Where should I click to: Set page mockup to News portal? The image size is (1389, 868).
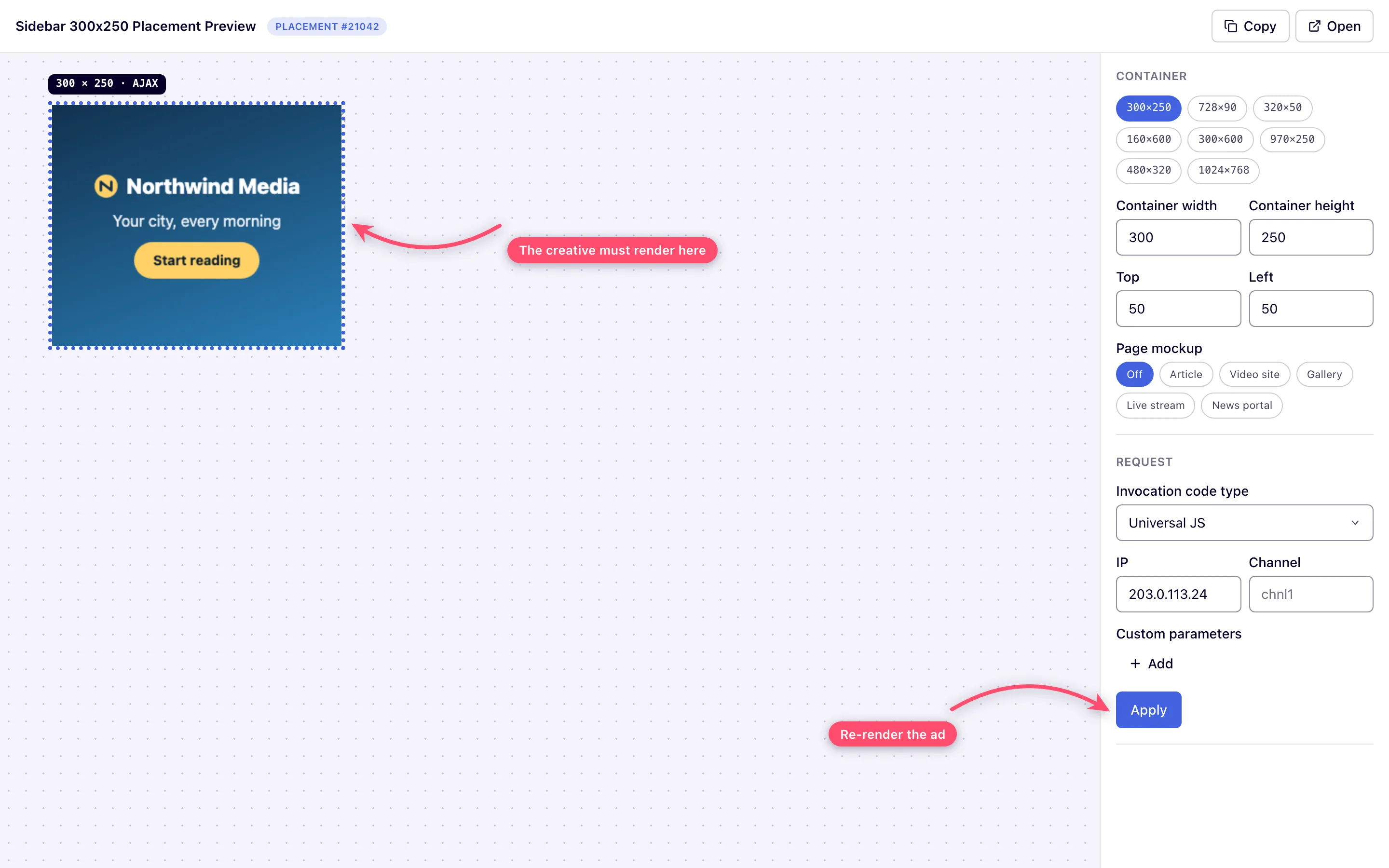pos(1241,405)
